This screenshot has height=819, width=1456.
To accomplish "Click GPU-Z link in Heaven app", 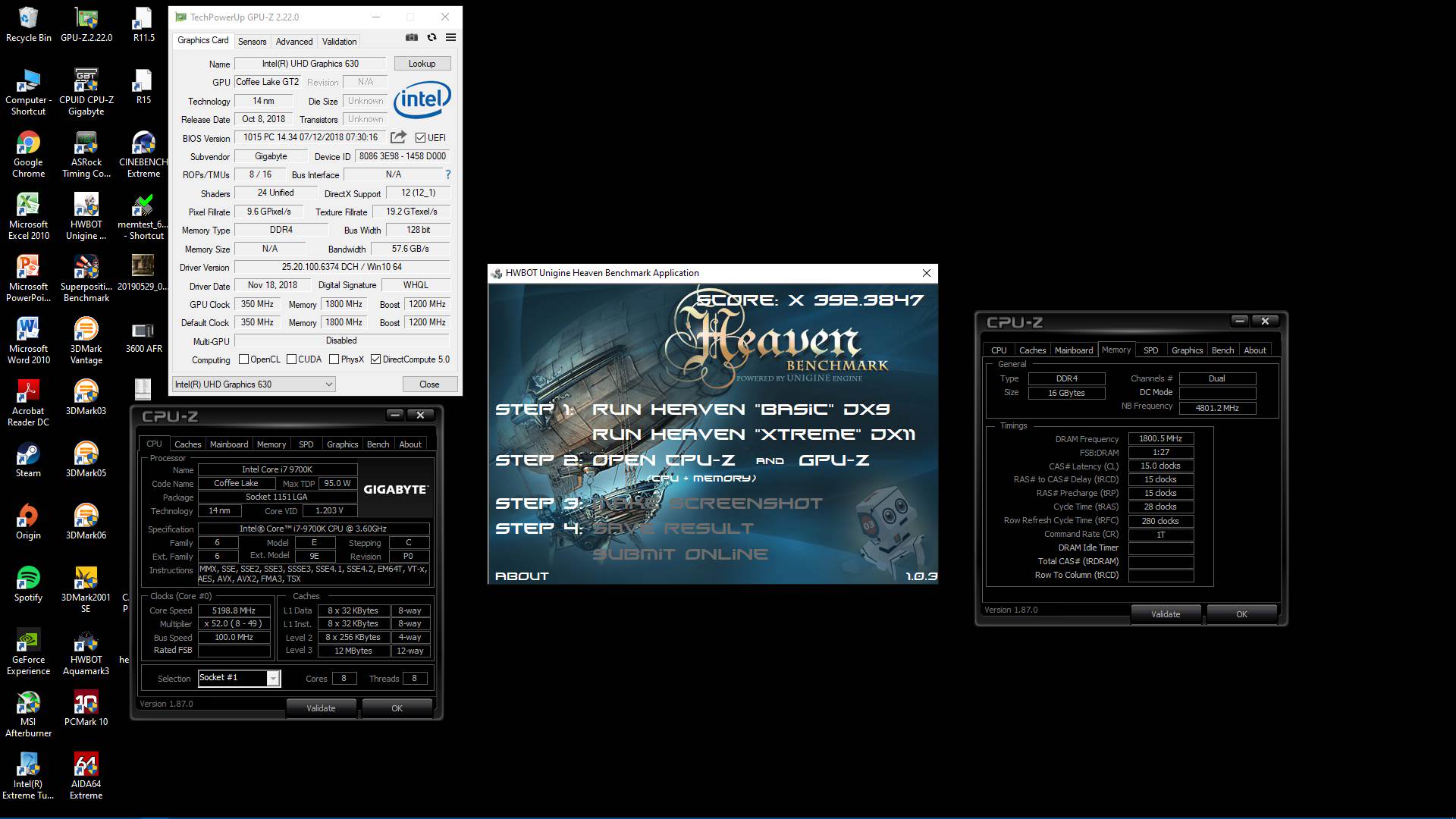I will 834,460.
